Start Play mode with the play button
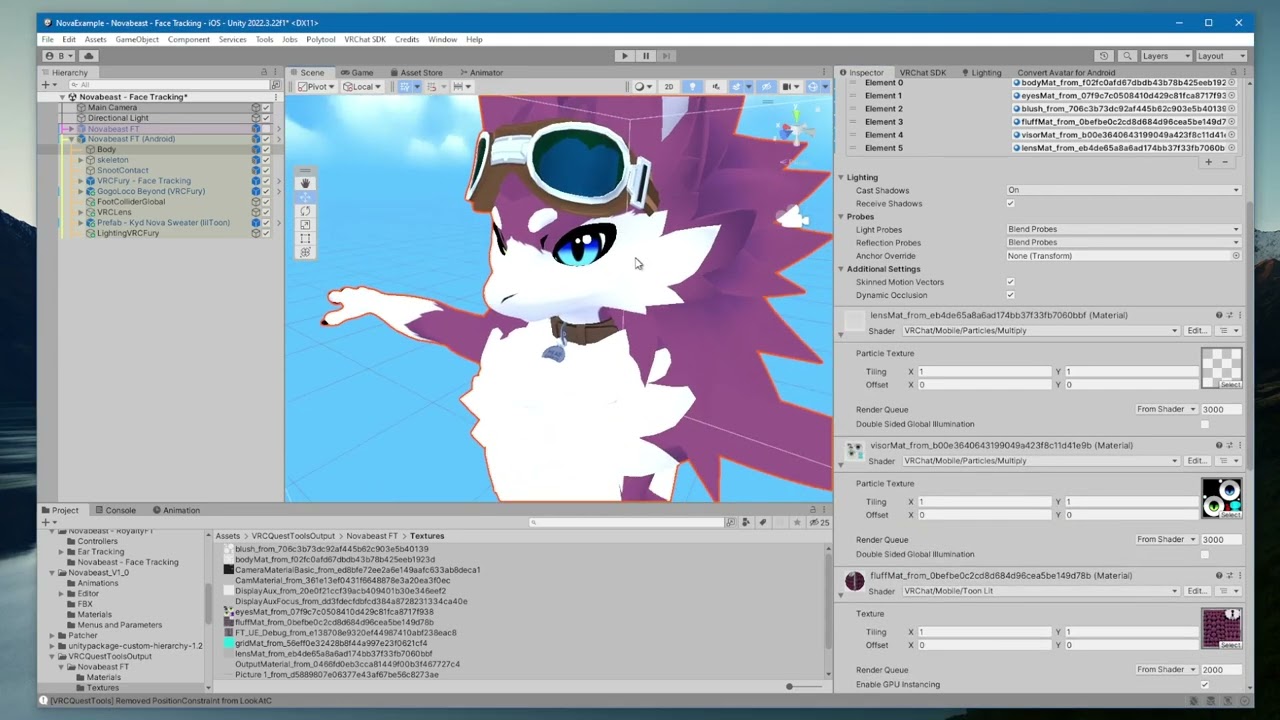This screenshot has width=1280, height=720. 625,56
